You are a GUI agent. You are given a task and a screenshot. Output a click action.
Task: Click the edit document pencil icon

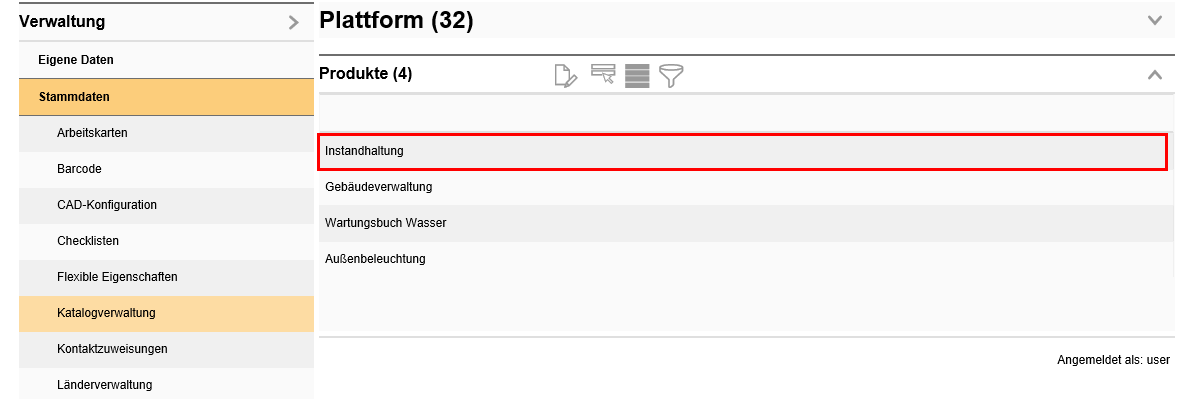pyautogui.click(x=566, y=76)
